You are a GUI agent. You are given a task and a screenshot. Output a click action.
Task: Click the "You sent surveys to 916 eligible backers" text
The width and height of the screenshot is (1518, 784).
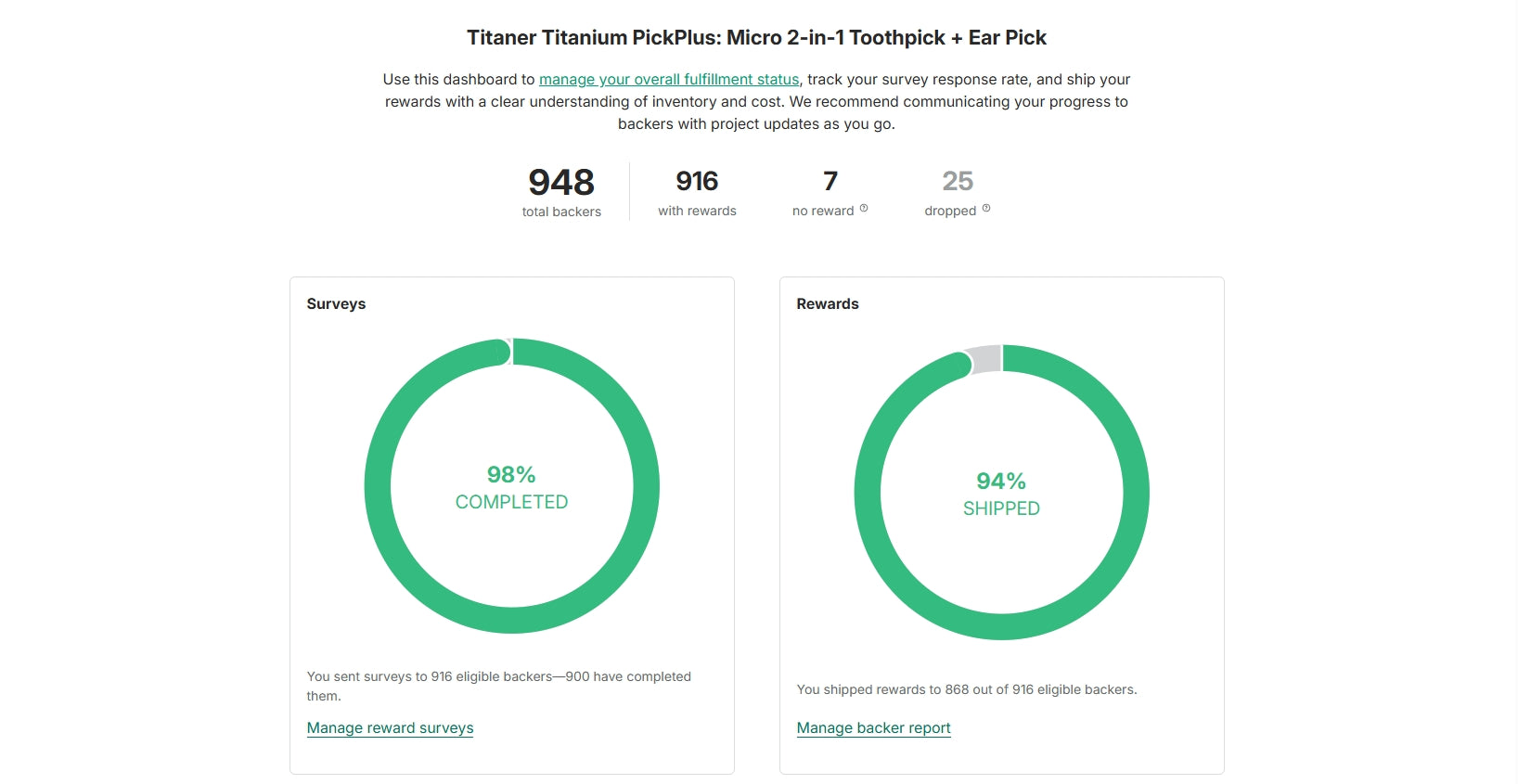coord(498,677)
